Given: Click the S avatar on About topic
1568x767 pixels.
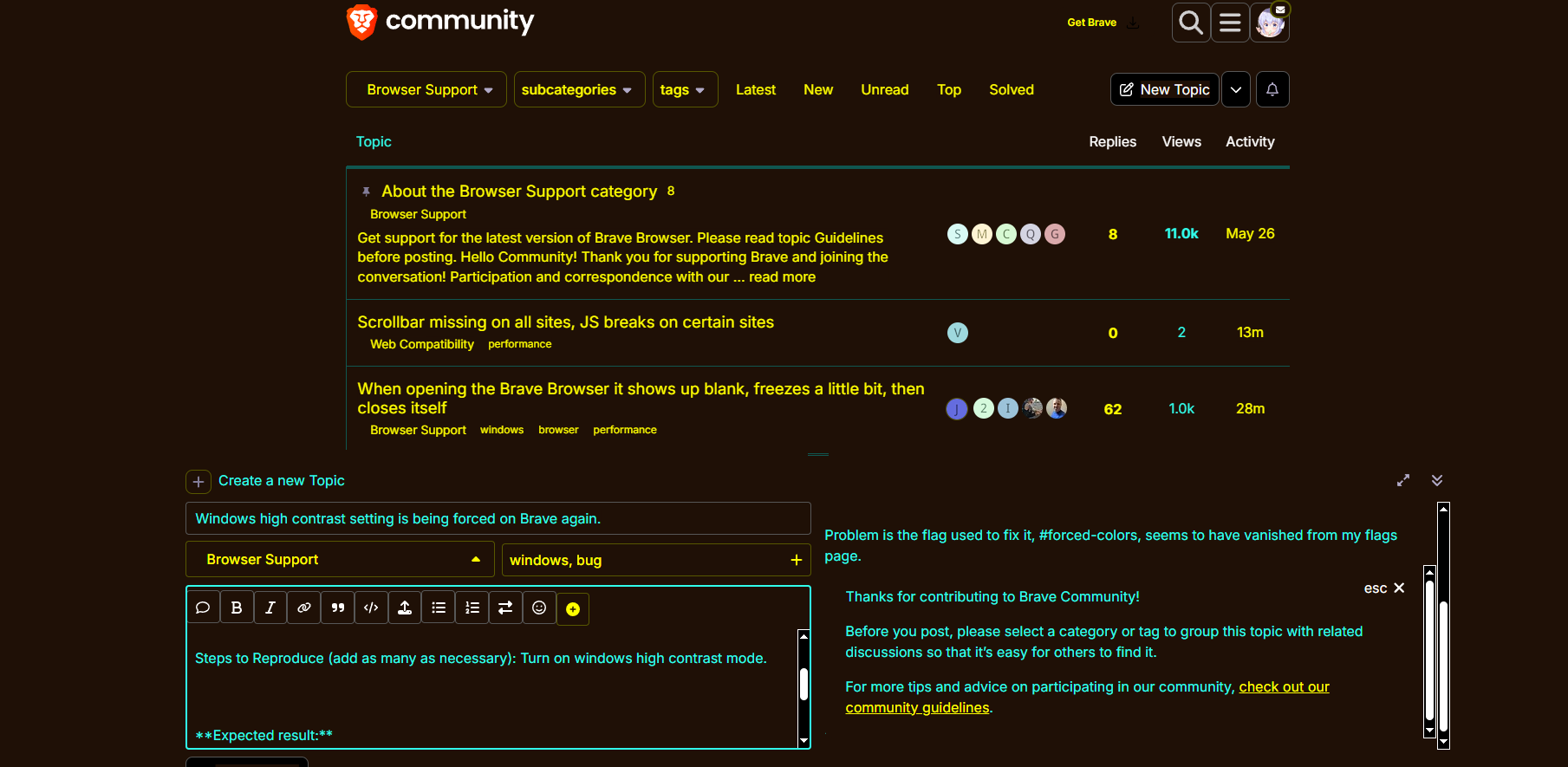Looking at the screenshot, I should [x=958, y=234].
